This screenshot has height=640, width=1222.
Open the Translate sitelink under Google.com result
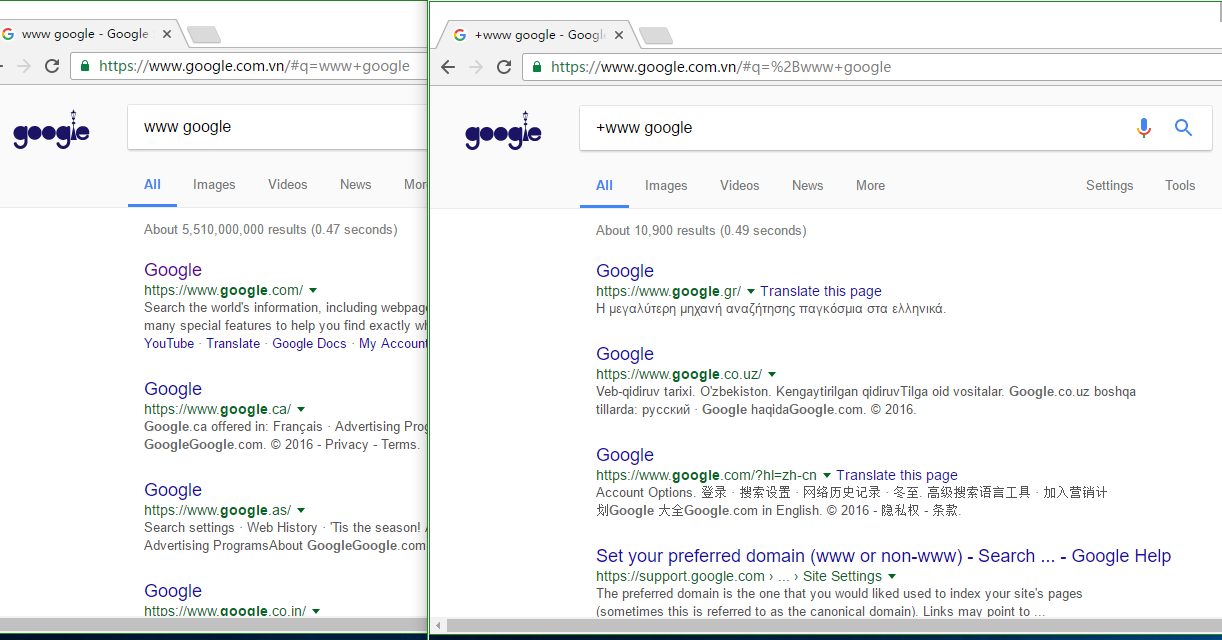(233, 343)
